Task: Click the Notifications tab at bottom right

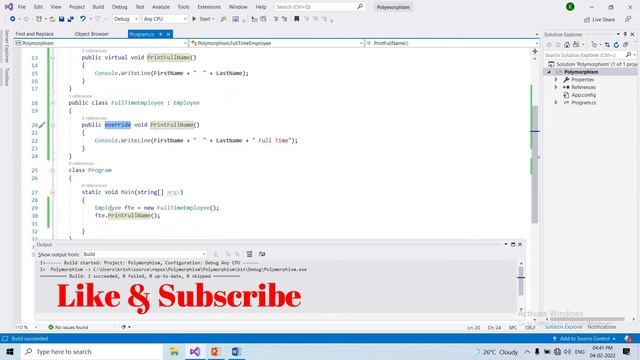Action: [x=602, y=327]
